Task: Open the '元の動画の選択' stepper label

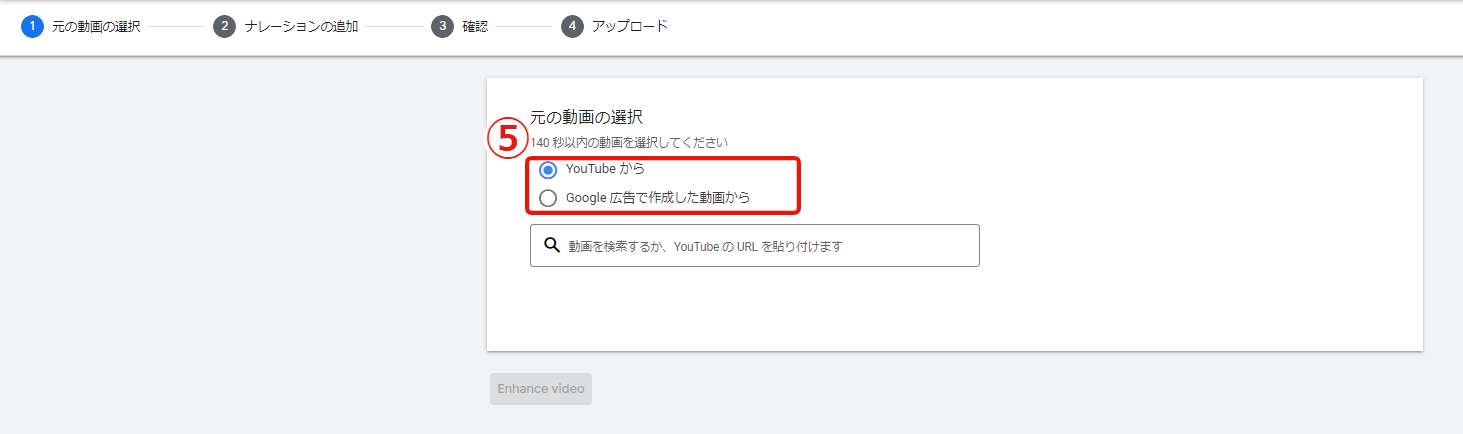Action: 96,27
